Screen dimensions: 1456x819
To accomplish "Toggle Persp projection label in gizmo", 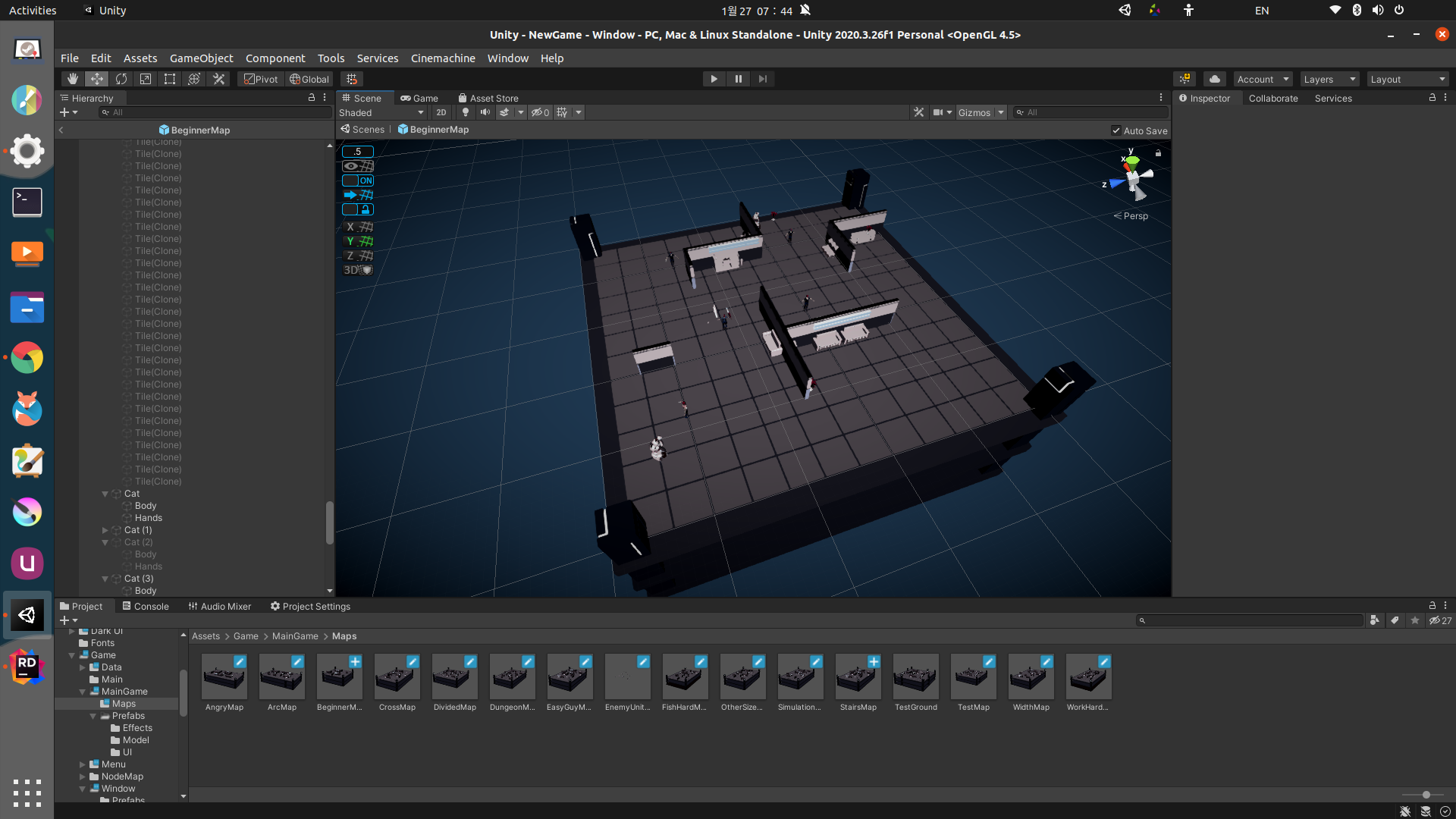I will [x=1131, y=216].
